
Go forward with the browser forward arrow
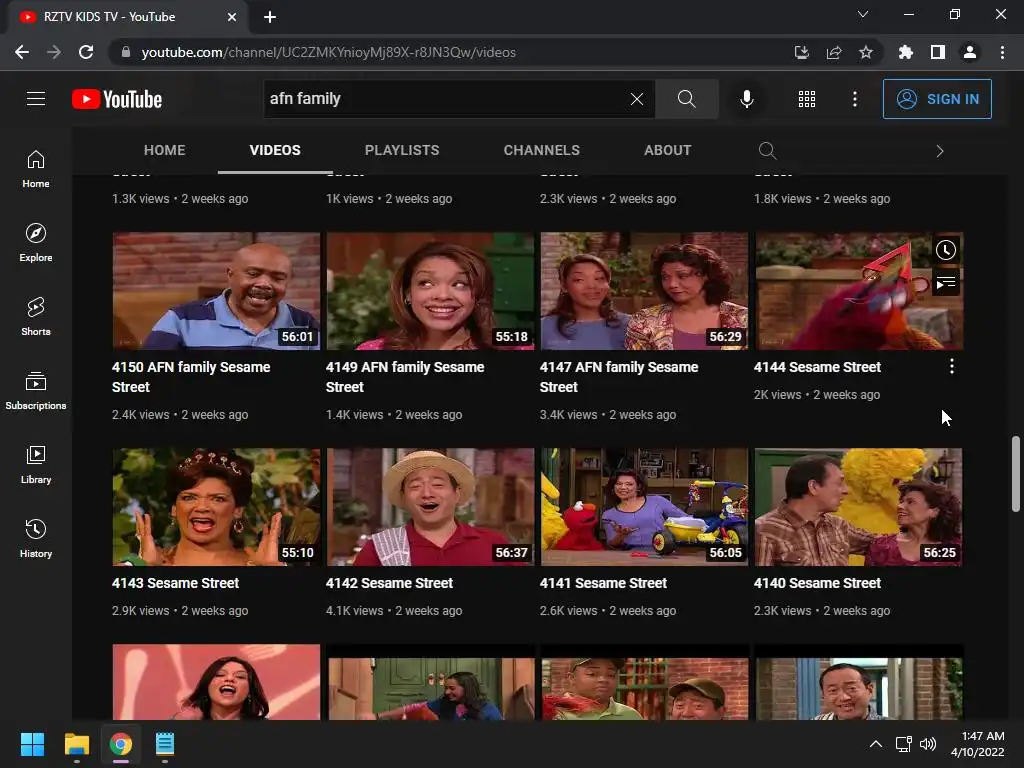coord(54,52)
